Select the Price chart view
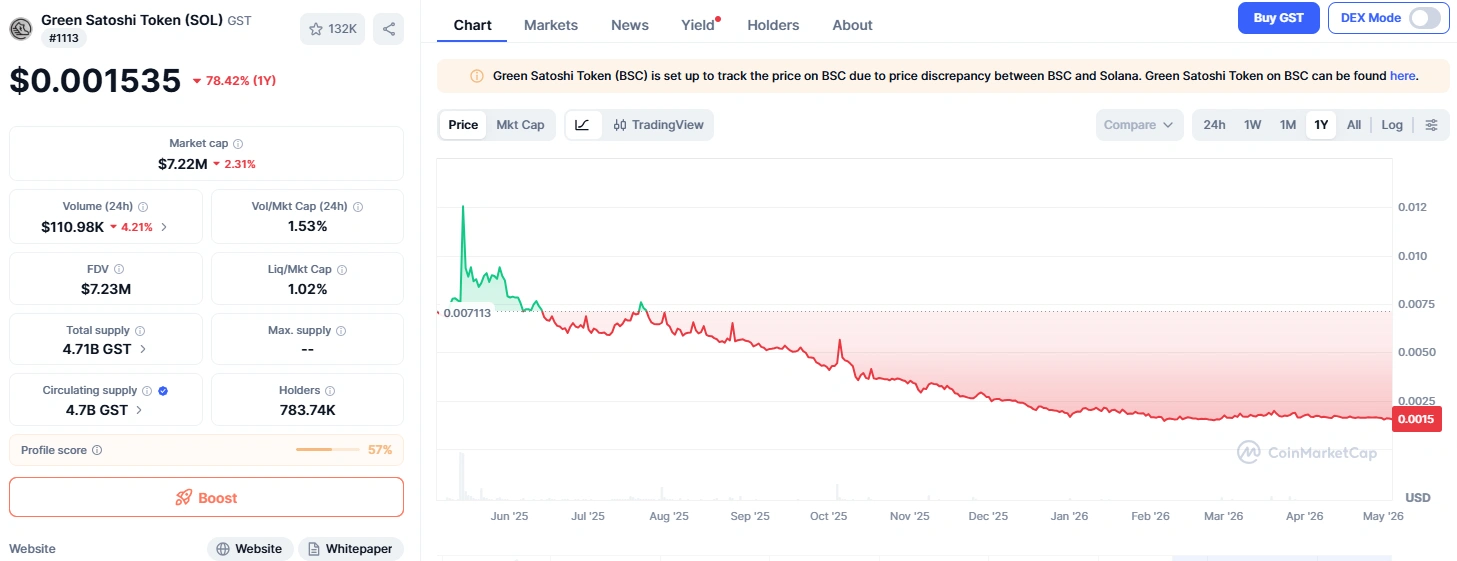Image resolution: width=1457 pixels, height=561 pixels. [x=463, y=125]
